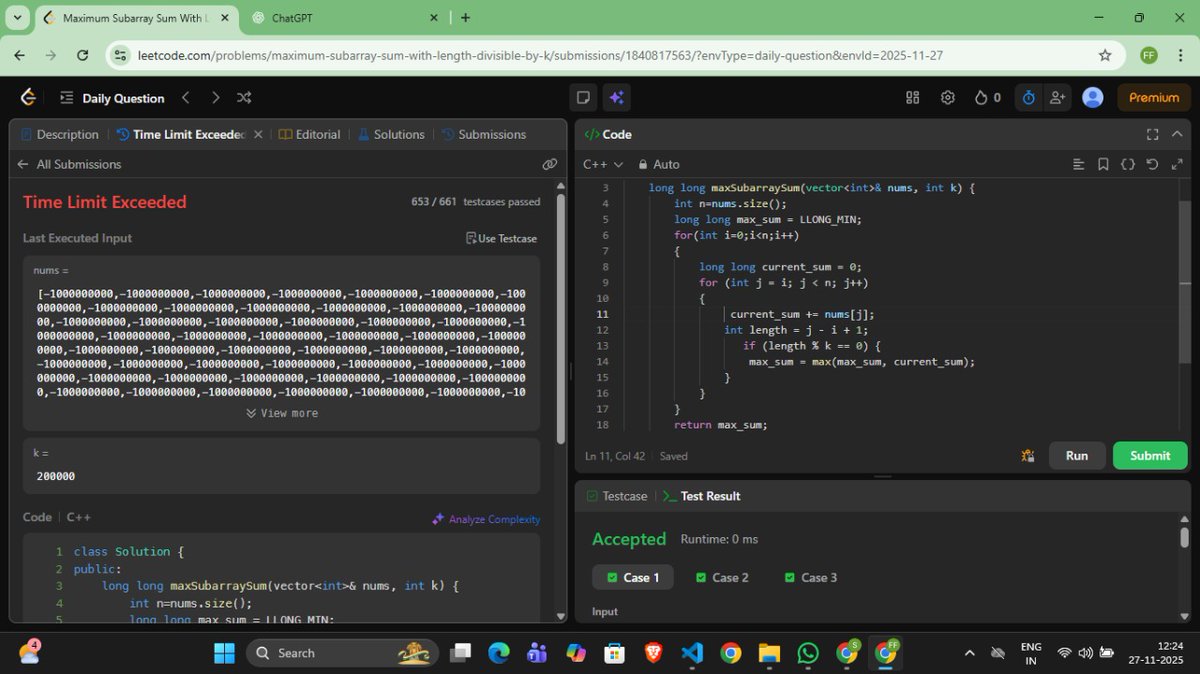Reload the page
The image size is (1200, 674).
tap(82, 56)
